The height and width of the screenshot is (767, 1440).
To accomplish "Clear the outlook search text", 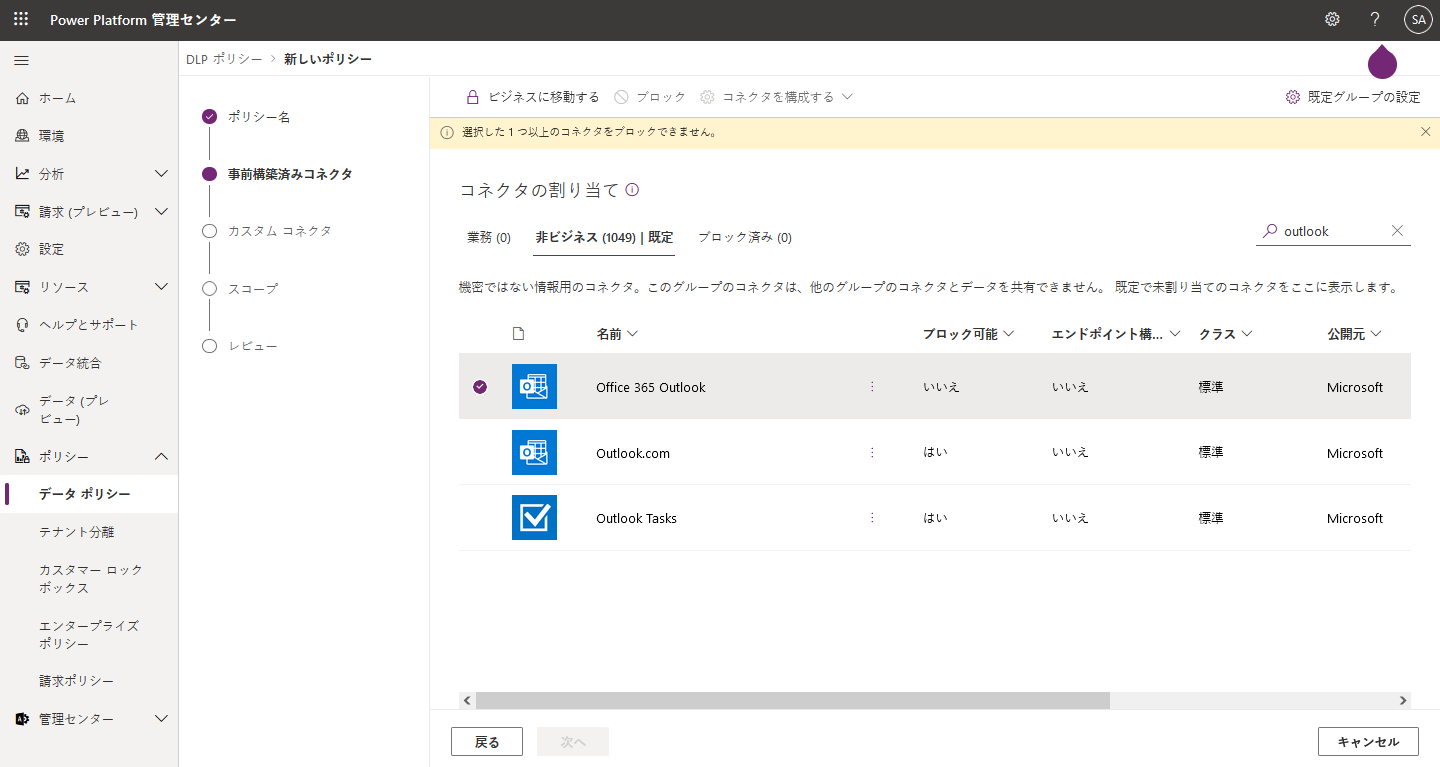I will (x=1397, y=231).
